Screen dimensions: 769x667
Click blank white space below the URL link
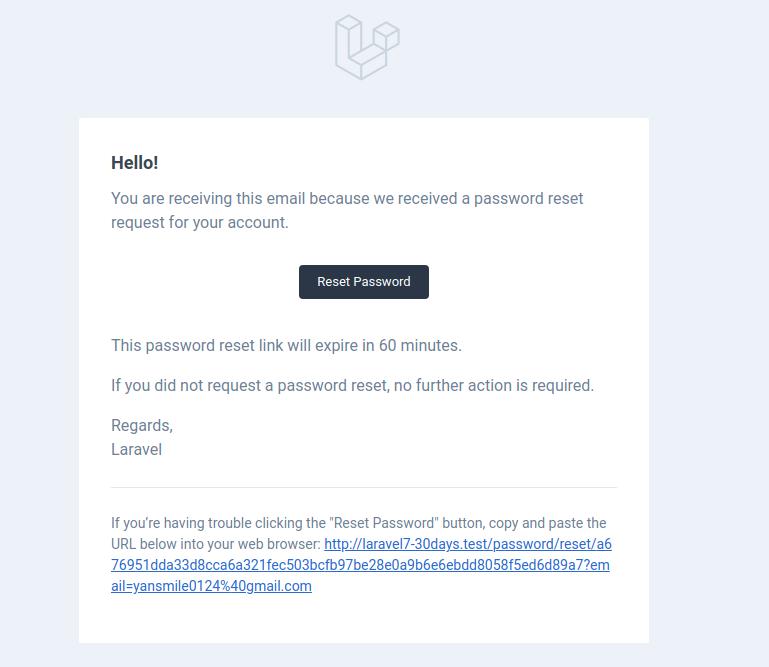click(x=364, y=619)
